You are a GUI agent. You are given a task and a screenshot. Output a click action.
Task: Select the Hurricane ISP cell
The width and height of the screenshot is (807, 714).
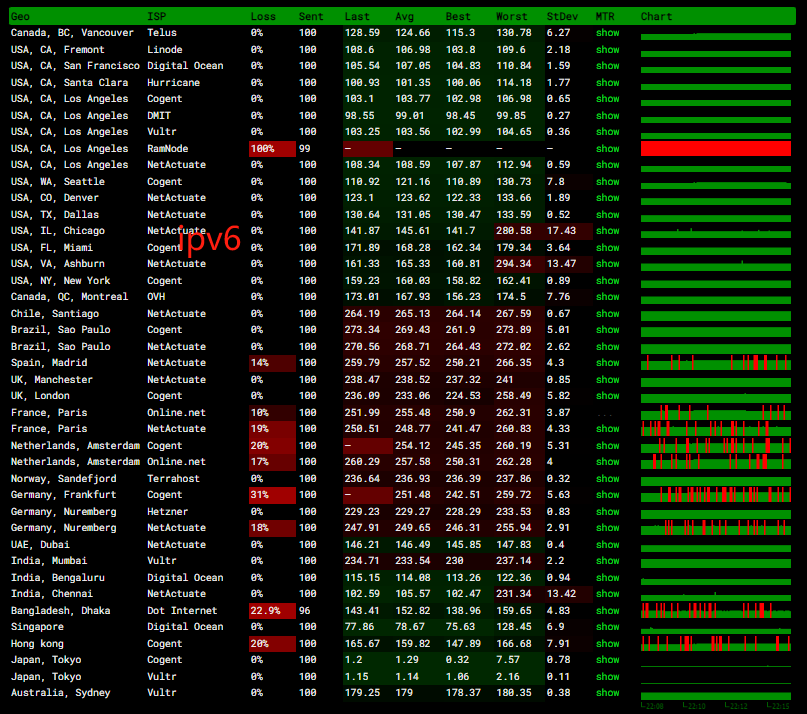coord(173,83)
